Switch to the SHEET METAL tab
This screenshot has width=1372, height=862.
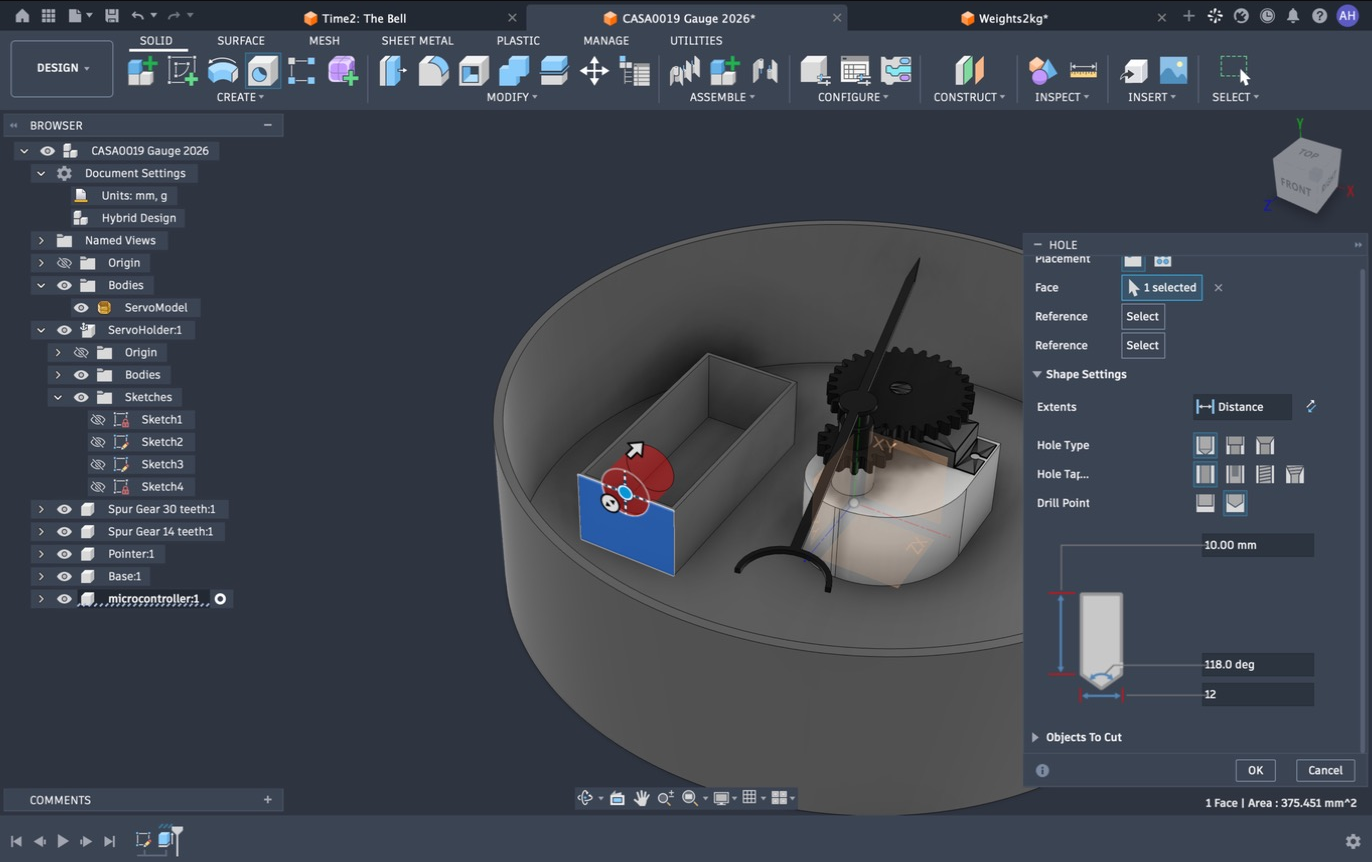click(417, 41)
